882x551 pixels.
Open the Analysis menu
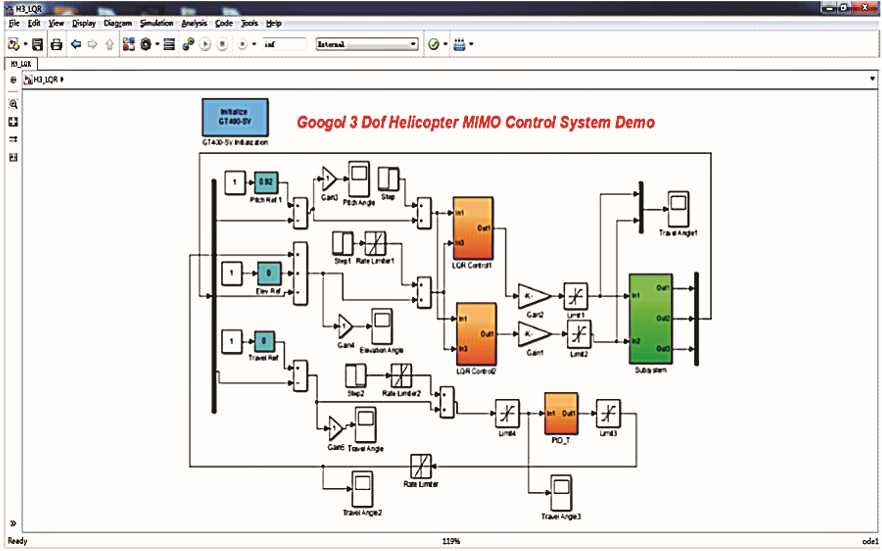click(195, 24)
